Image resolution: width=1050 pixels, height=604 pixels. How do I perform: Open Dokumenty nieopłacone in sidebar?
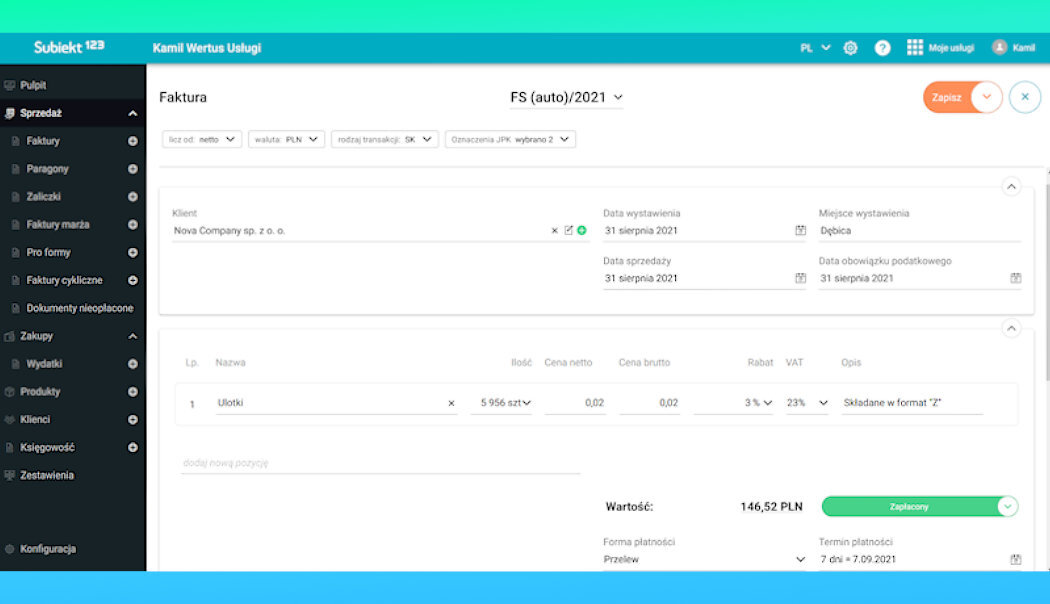(79, 308)
